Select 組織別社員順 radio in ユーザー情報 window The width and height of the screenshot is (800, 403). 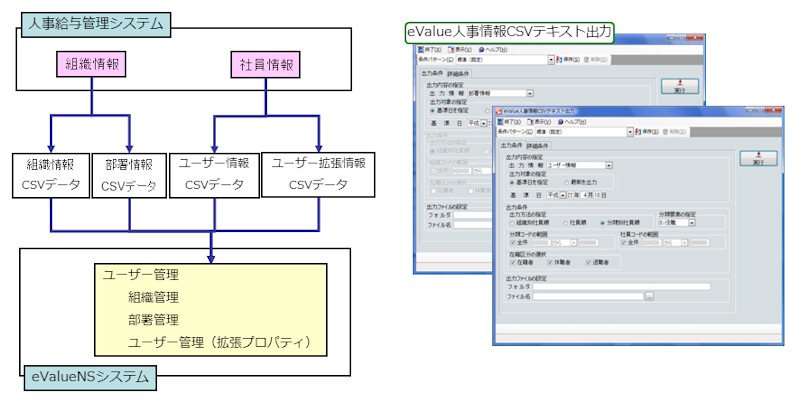(512, 223)
